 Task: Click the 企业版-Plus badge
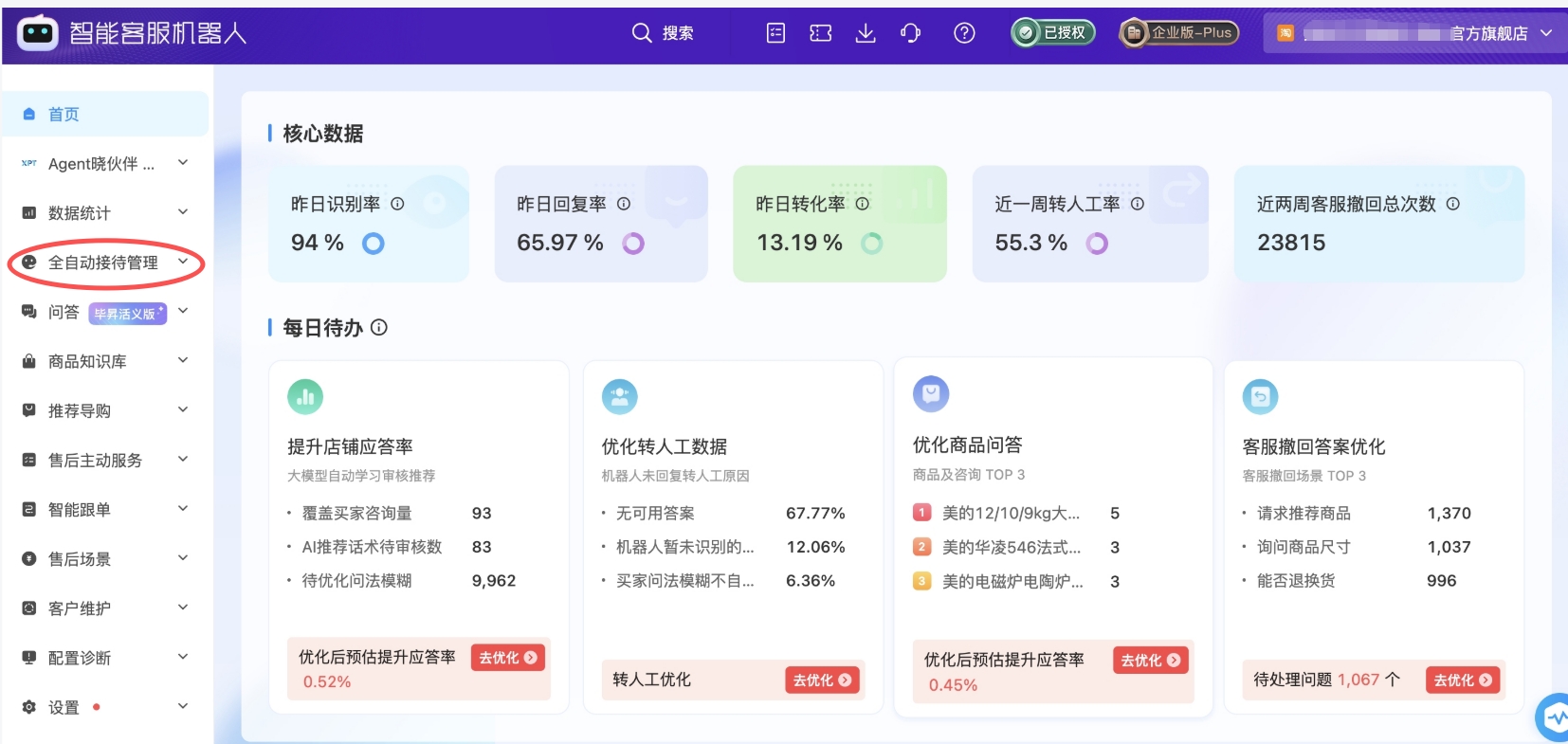click(1179, 32)
